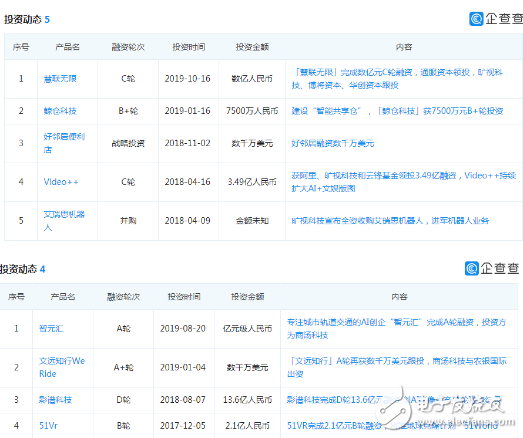Click 内容 header in 投资动态 4 table
Viewport: 523px width, 438px height.
pos(399,297)
